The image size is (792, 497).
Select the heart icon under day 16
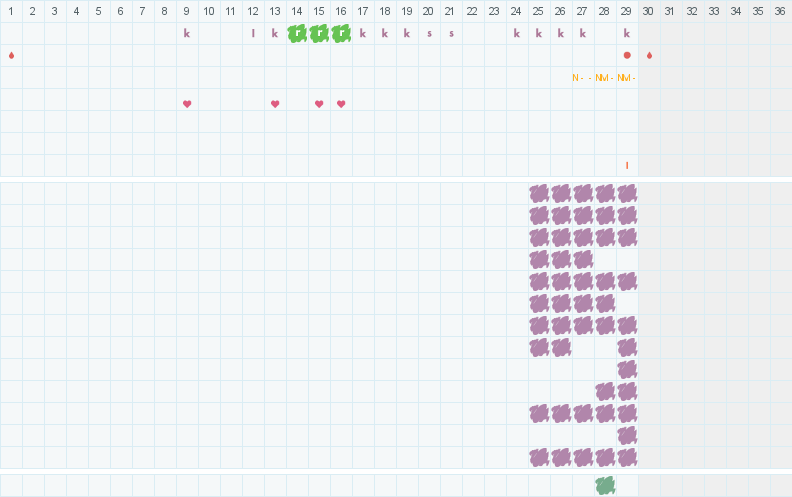341,104
